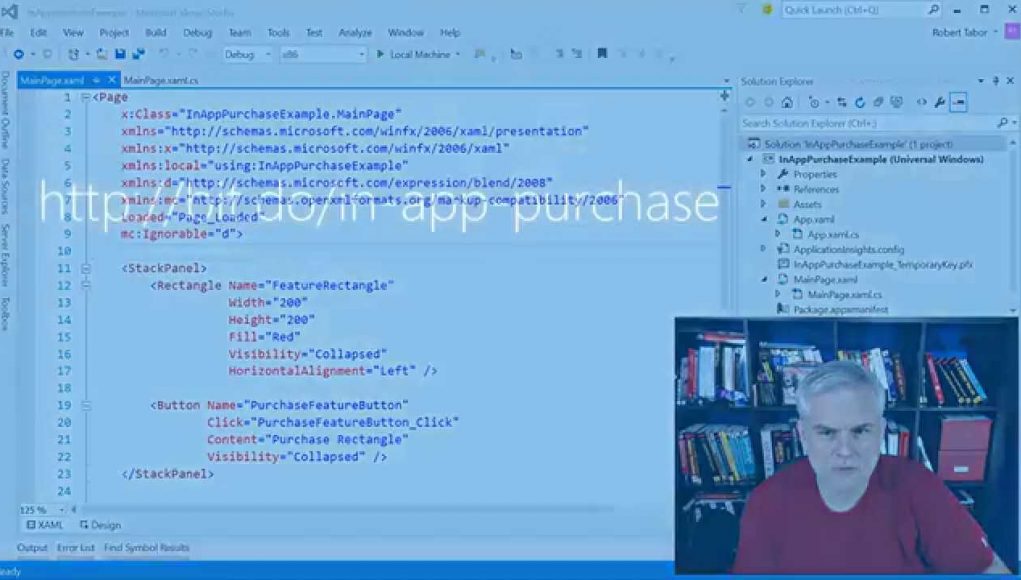Select App.xaml.cs in Solution Explorer

pos(833,234)
